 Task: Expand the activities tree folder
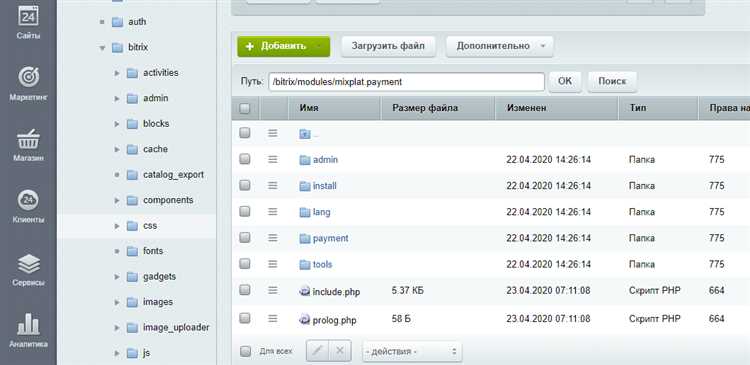pos(117,73)
